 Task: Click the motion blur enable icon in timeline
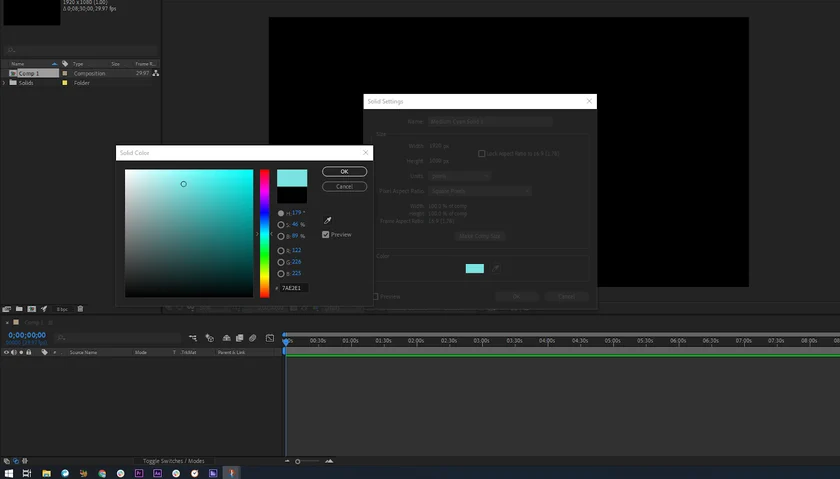coord(253,338)
